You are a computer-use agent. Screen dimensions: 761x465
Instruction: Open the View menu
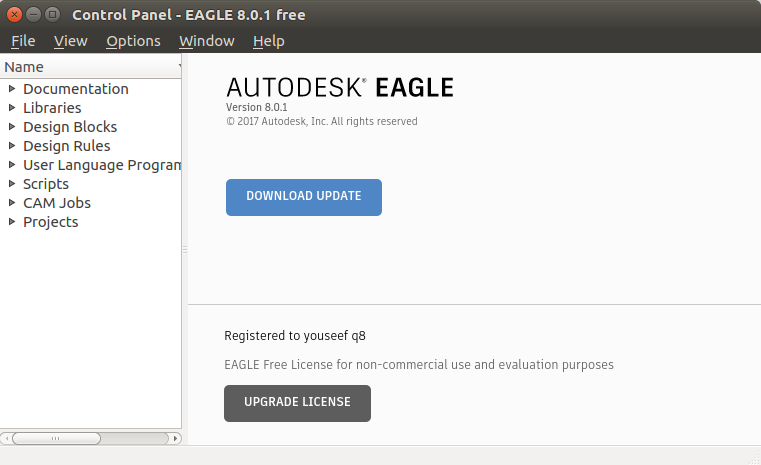71,41
